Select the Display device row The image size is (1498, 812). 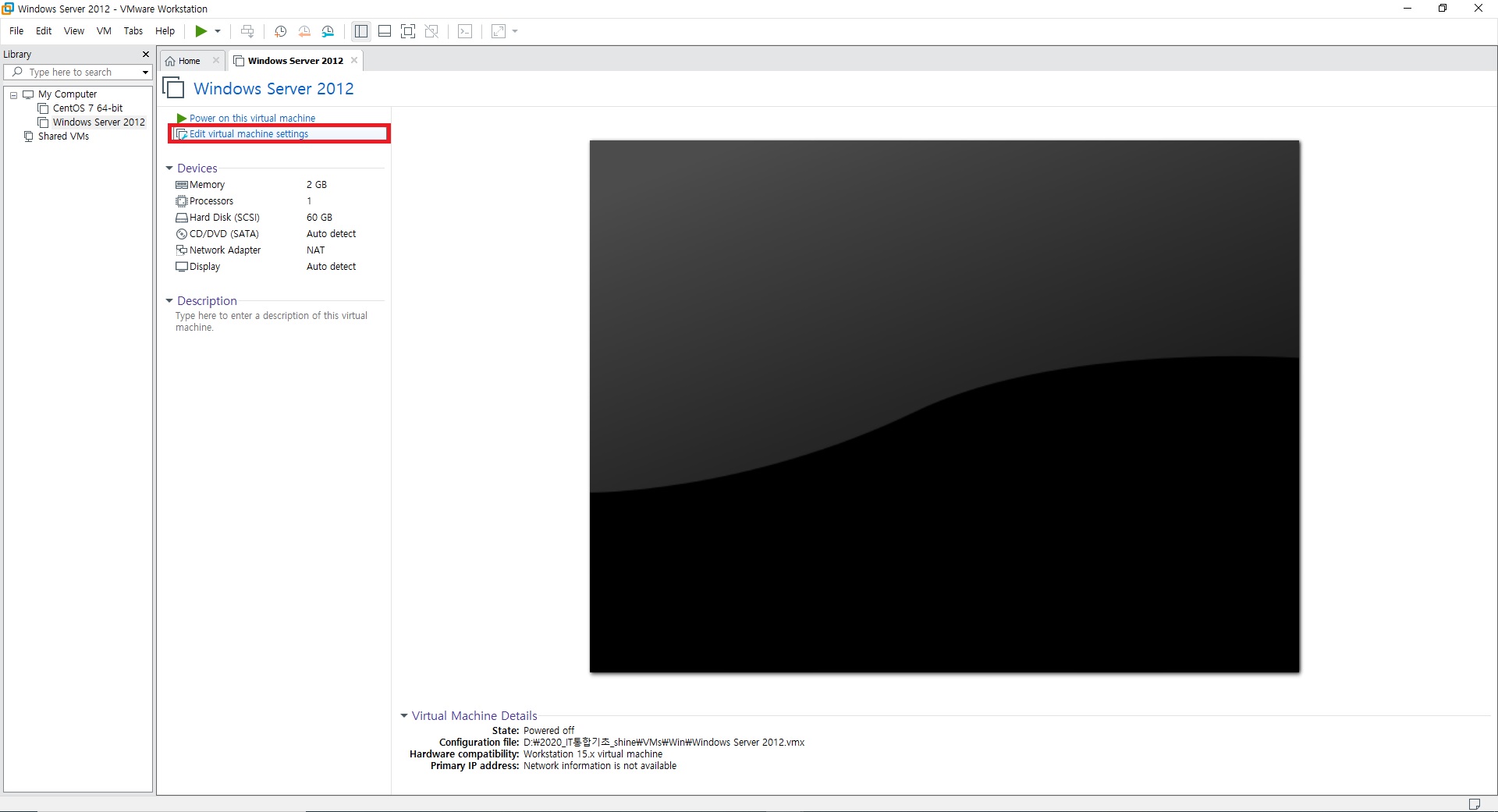click(280, 267)
